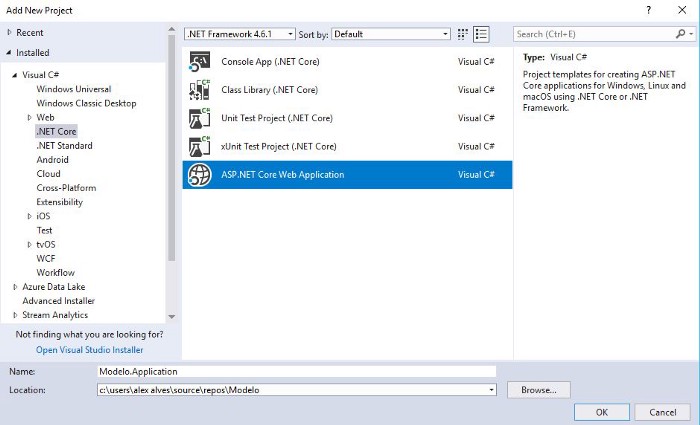This screenshot has width=700, height=425.
Task: Click the Console App template icon
Action: pyautogui.click(x=199, y=62)
